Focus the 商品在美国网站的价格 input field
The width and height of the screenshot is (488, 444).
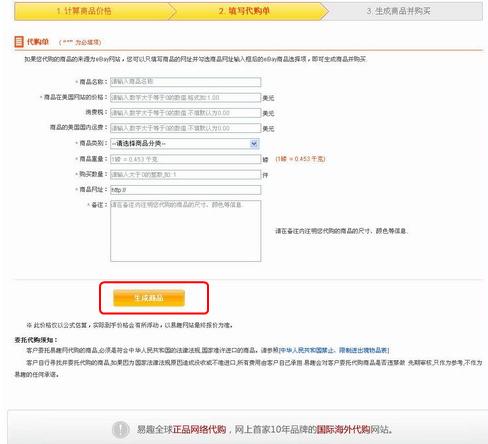186,98
